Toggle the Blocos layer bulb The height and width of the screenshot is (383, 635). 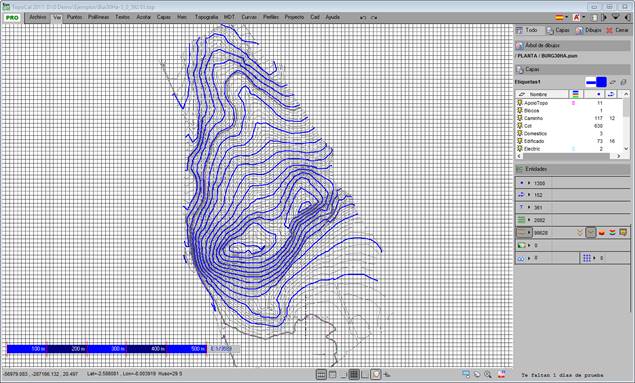(x=520, y=111)
